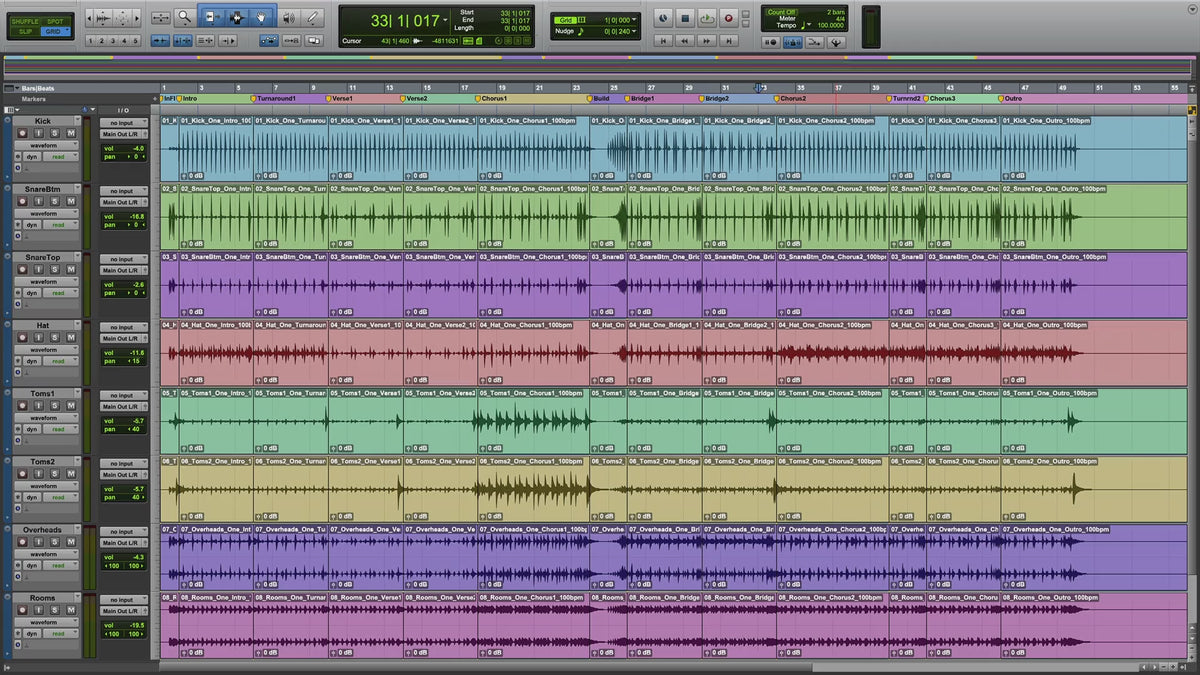
Task: Mute the Kick track
Action: [71, 133]
